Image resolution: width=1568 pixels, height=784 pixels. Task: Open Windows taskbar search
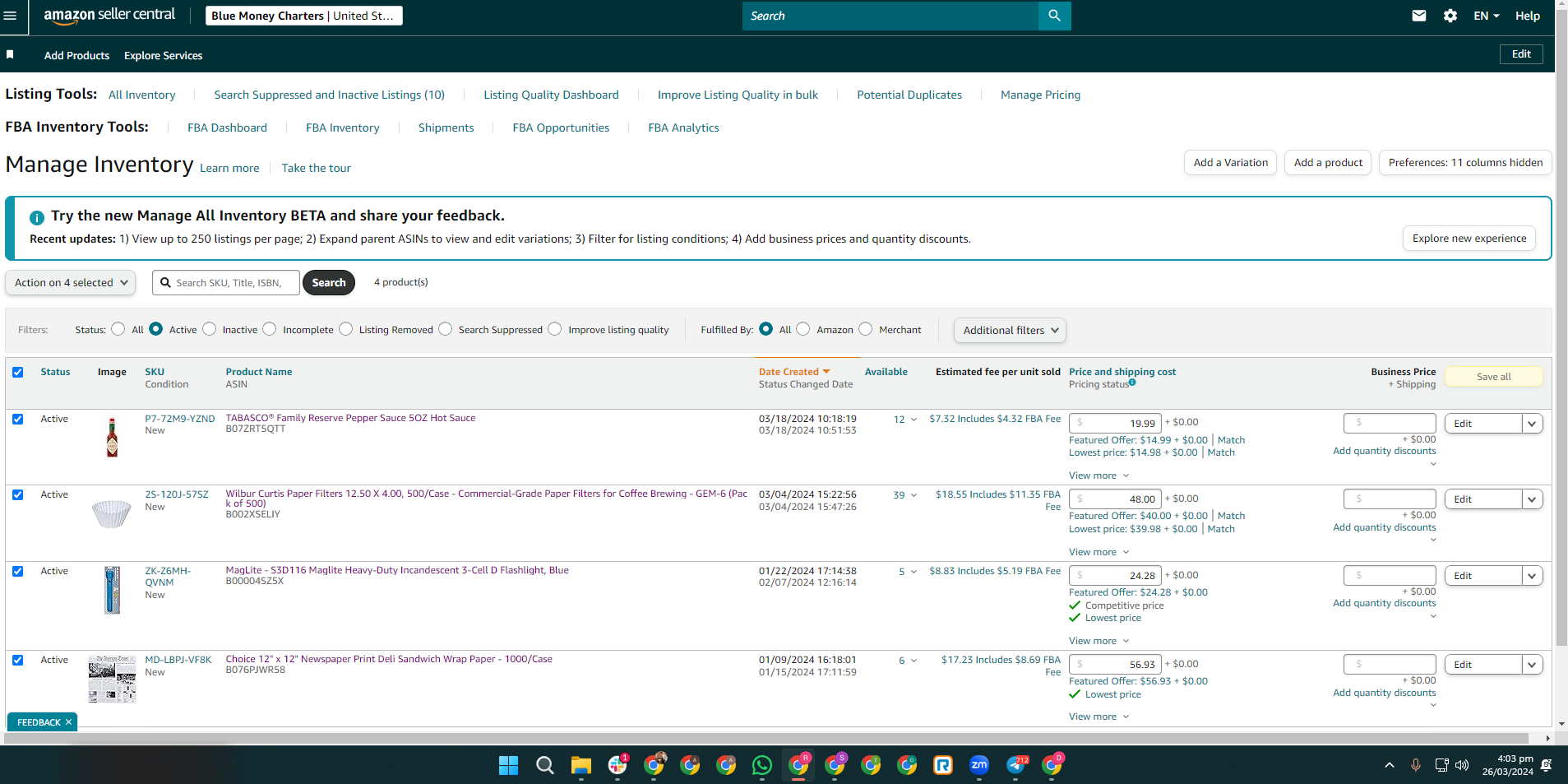(x=544, y=765)
